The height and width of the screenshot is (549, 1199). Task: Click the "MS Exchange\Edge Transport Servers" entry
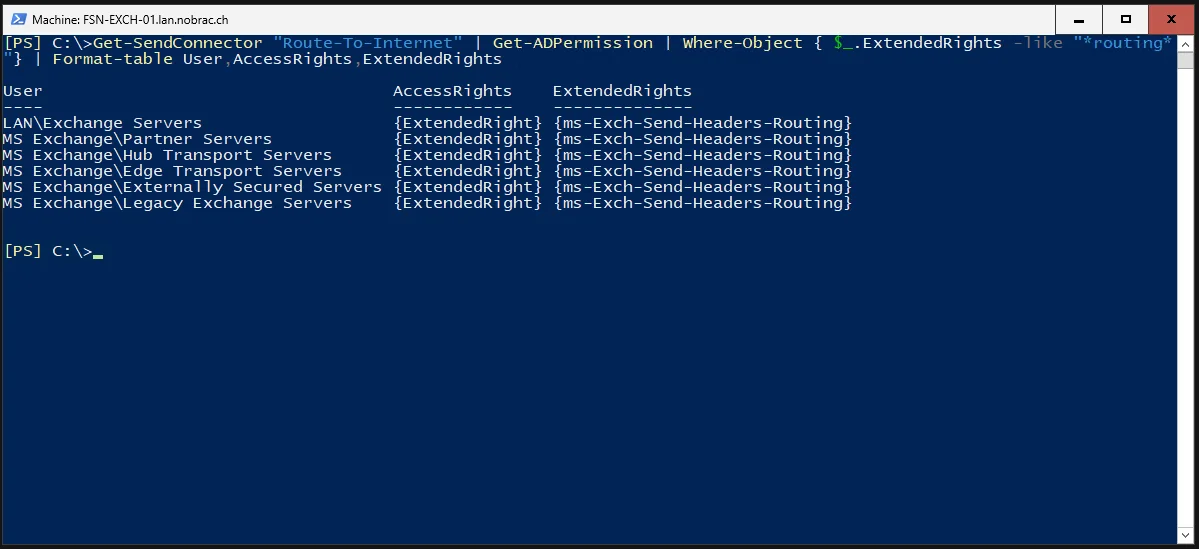click(x=172, y=171)
